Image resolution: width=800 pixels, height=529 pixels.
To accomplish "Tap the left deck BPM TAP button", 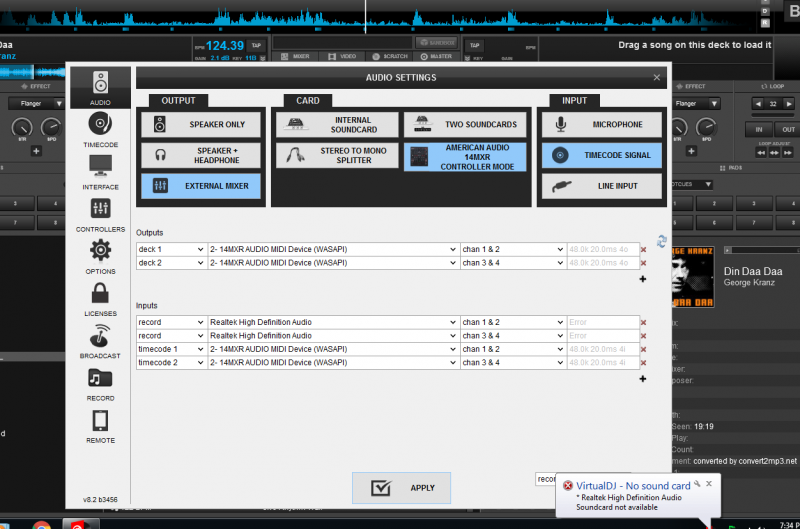I will click(256, 45).
